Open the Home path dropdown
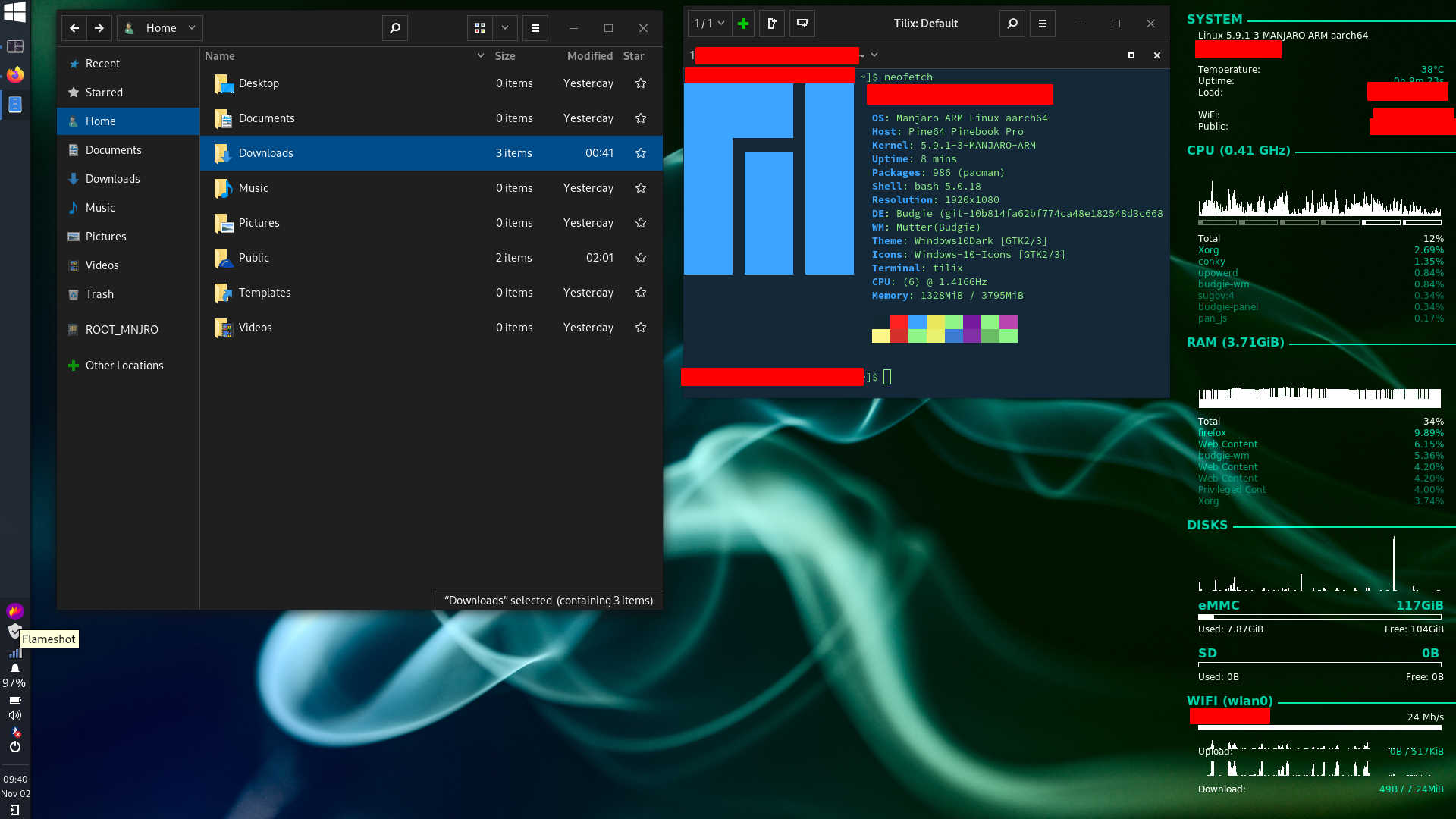This screenshot has width=1456, height=819. tap(192, 28)
